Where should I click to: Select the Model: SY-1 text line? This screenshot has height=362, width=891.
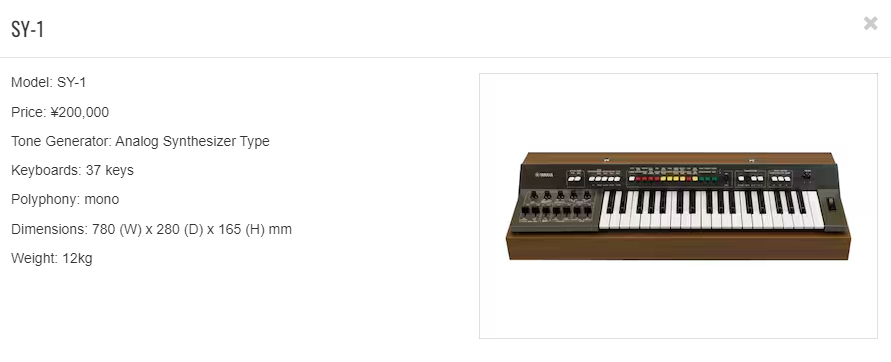(x=49, y=82)
